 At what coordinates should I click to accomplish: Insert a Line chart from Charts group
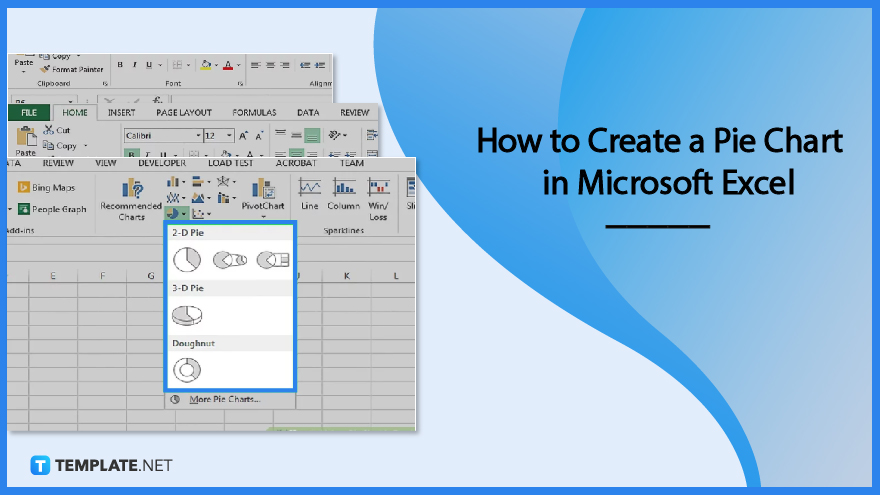tap(176, 198)
